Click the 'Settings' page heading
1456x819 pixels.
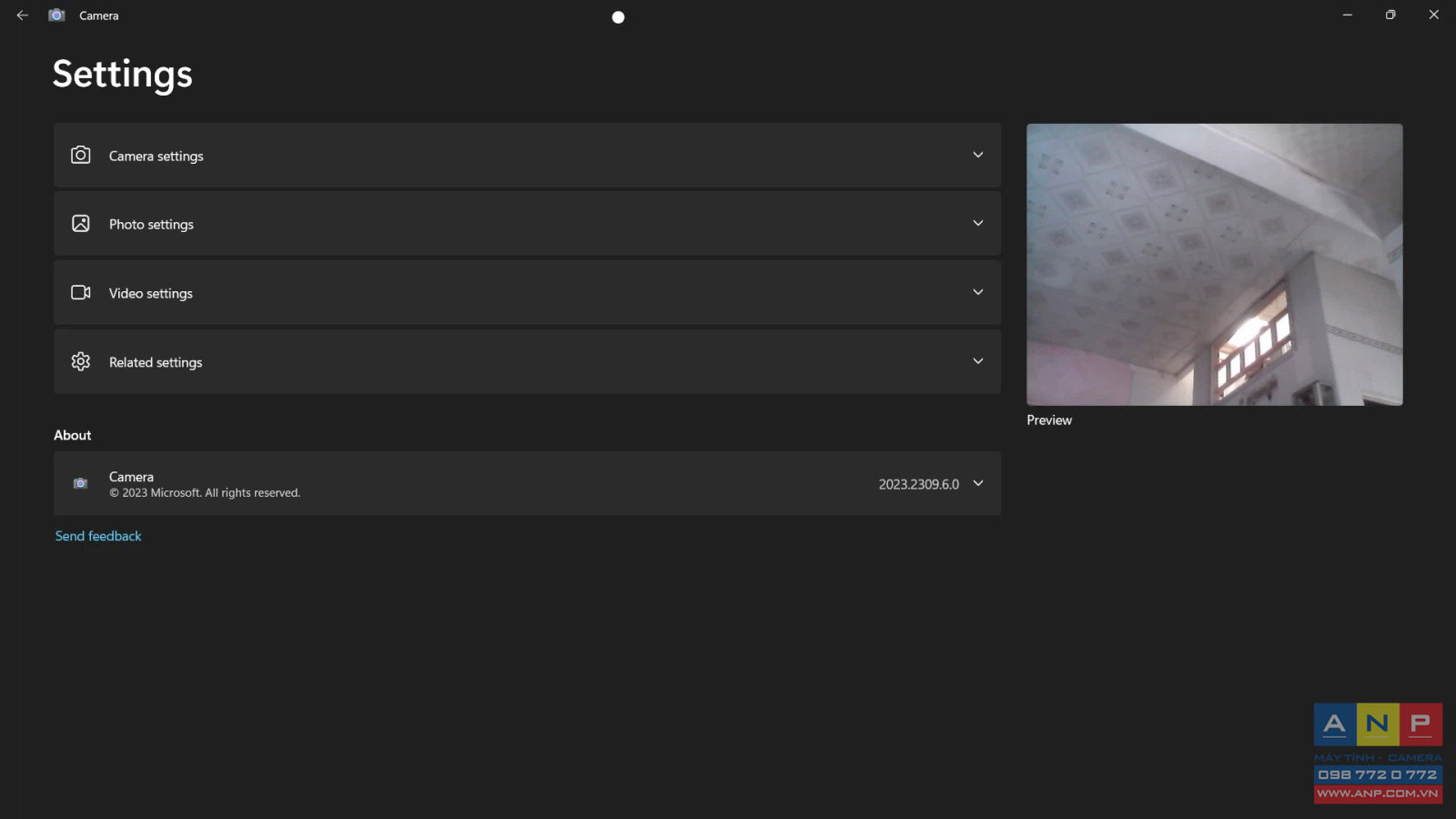(123, 75)
